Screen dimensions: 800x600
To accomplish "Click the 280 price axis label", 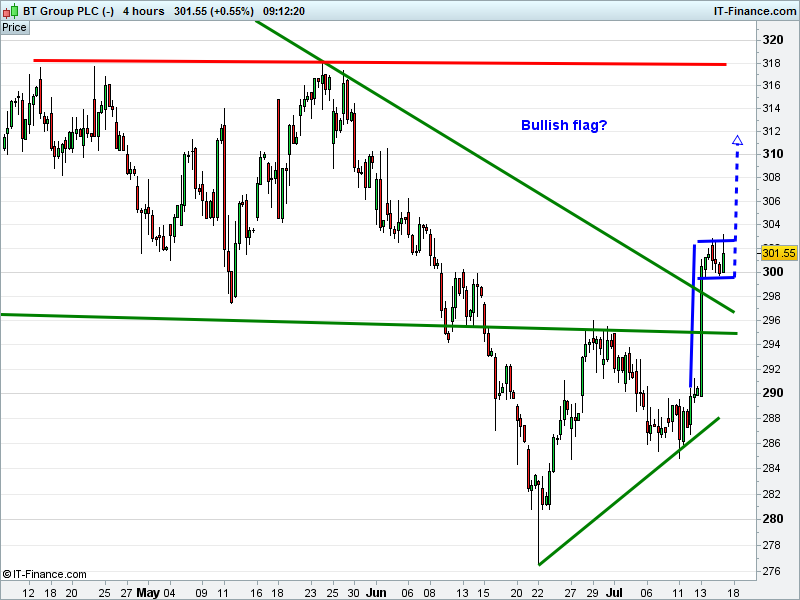I will 772,518.
